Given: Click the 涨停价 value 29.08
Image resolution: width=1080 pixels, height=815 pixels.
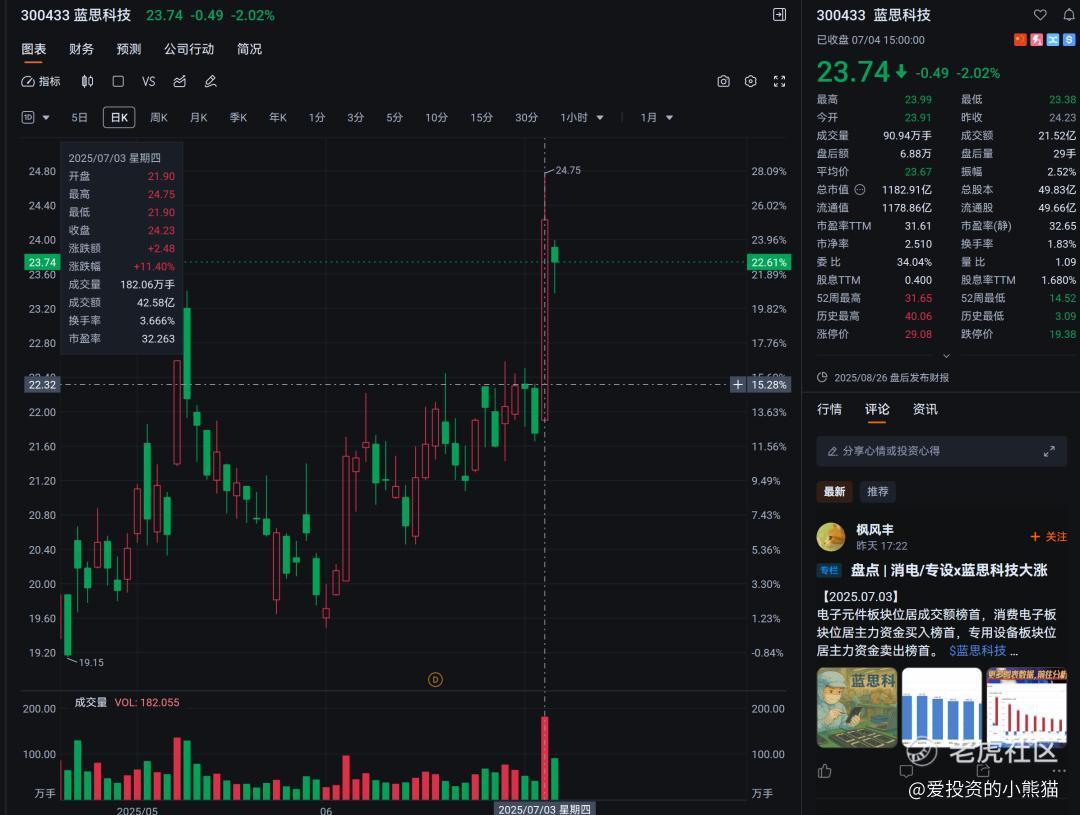Looking at the screenshot, I should click(x=918, y=334).
